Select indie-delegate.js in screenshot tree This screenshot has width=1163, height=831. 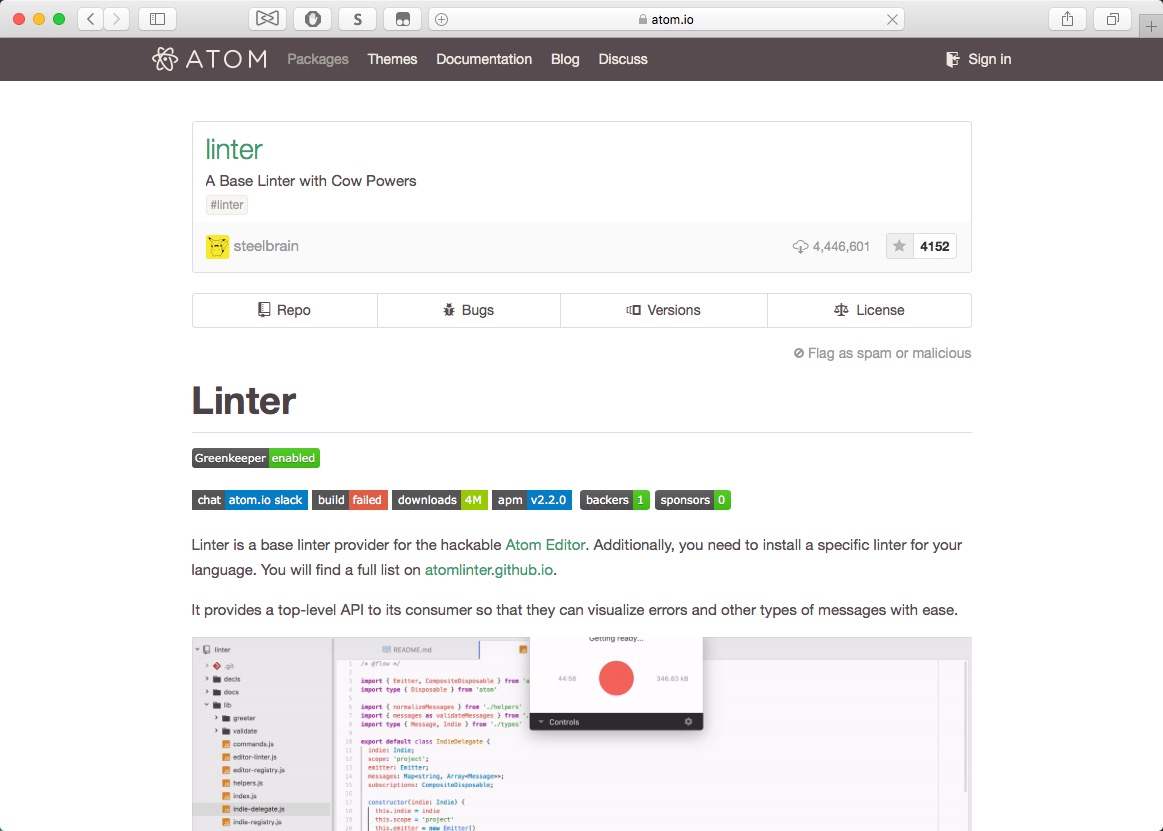coord(259,809)
